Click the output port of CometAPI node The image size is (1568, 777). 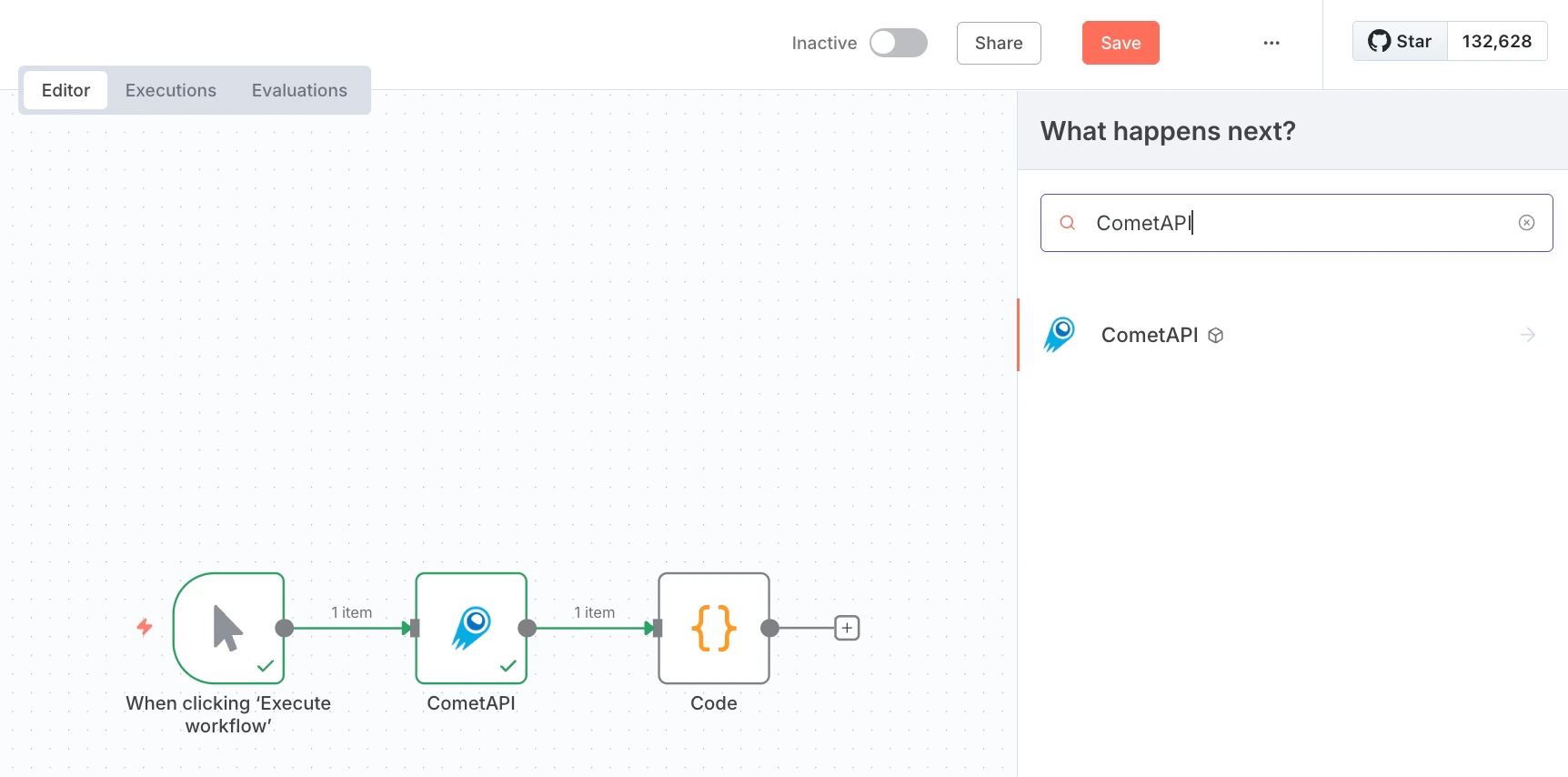pyautogui.click(x=528, y=628)
